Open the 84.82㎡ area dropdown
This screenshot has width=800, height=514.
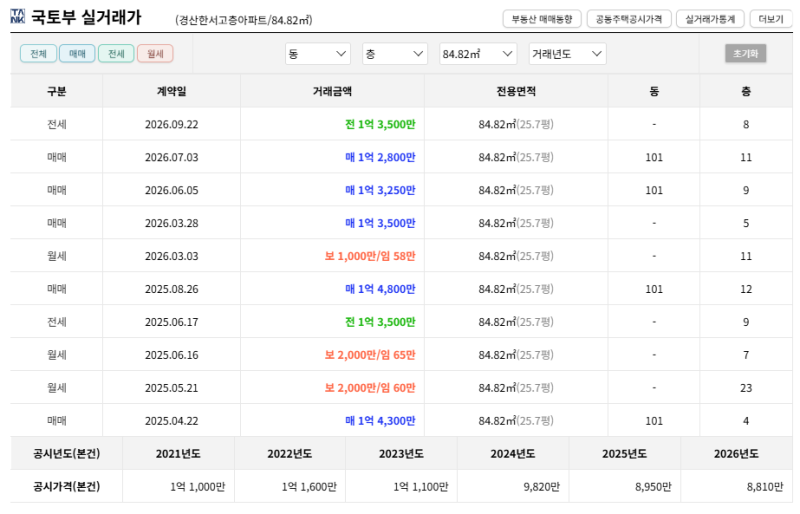point(478,54)
